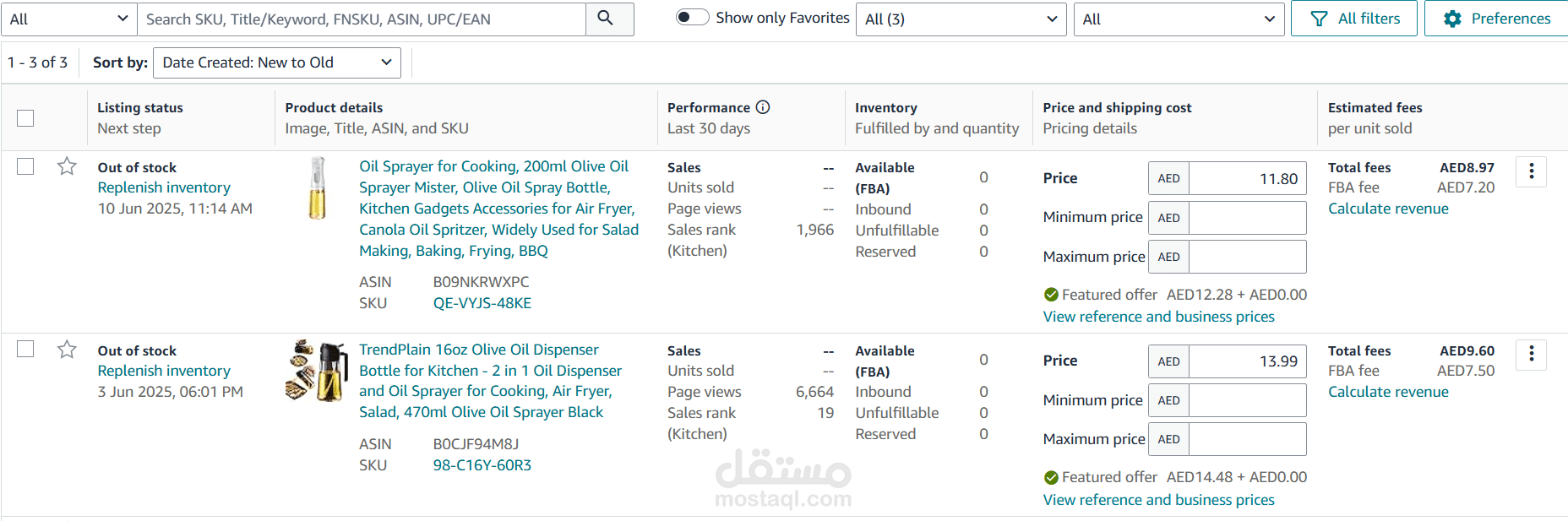Open the Preferences button

(x=1496, y=19)
